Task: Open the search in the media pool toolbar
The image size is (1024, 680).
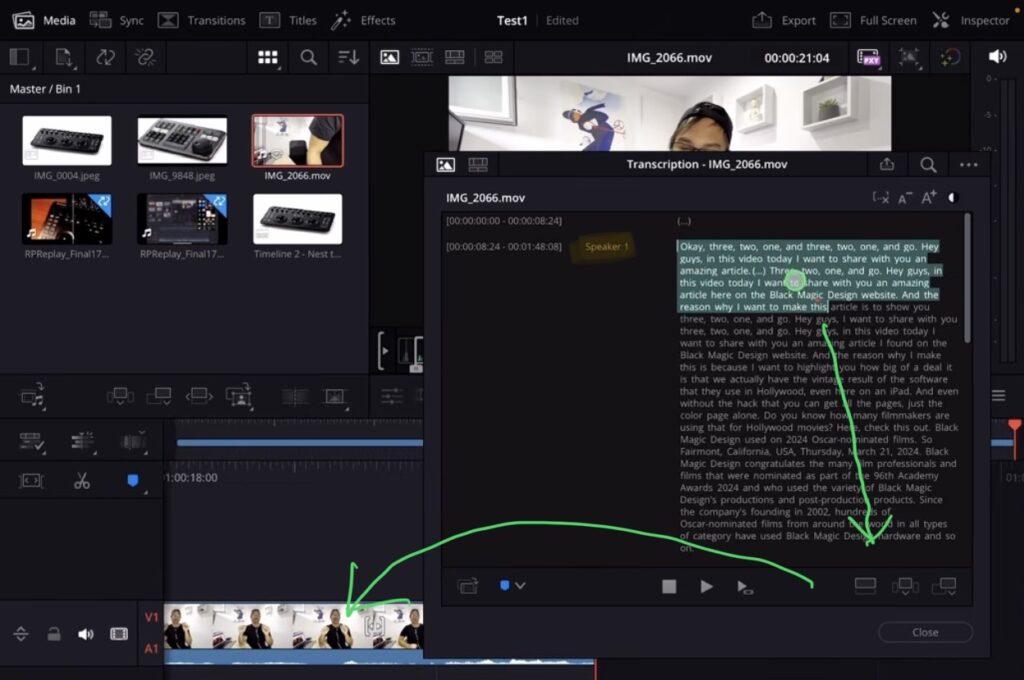Action: point(307,57)
